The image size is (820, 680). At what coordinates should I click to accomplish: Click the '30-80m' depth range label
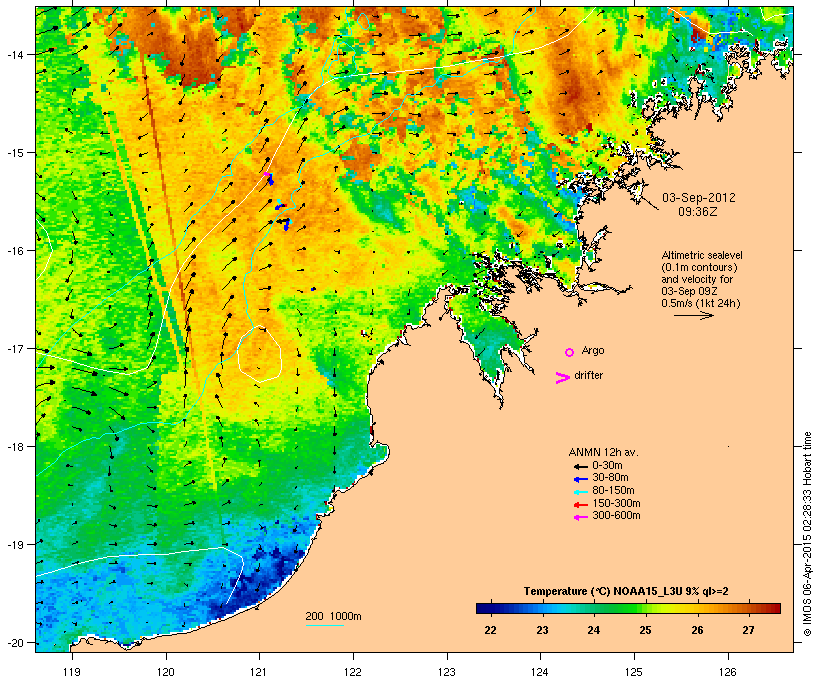(610, 478)
